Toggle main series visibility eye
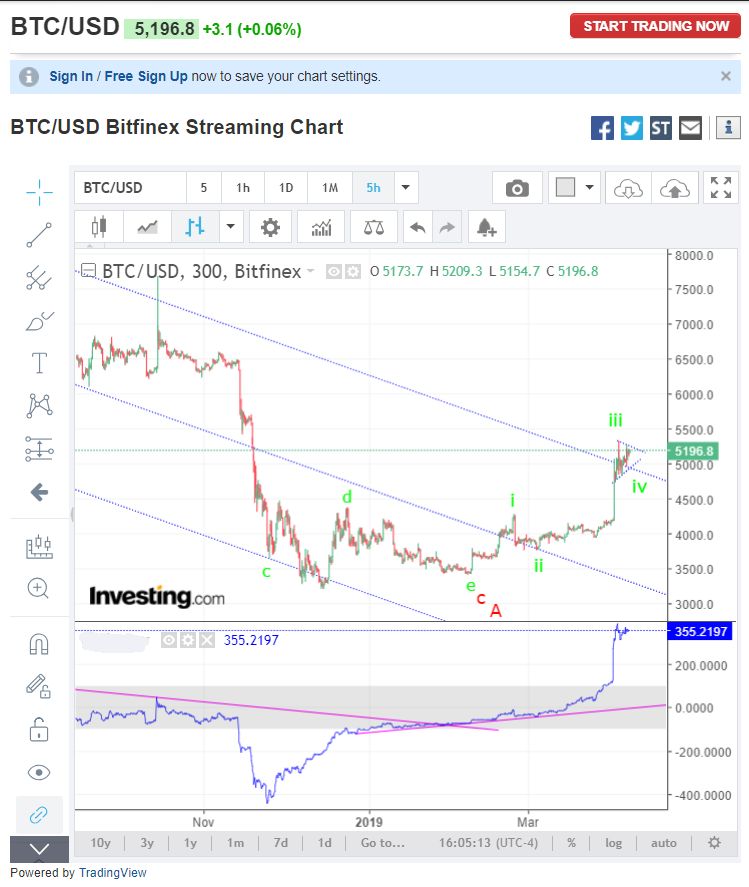 click(x=334, y=272)
